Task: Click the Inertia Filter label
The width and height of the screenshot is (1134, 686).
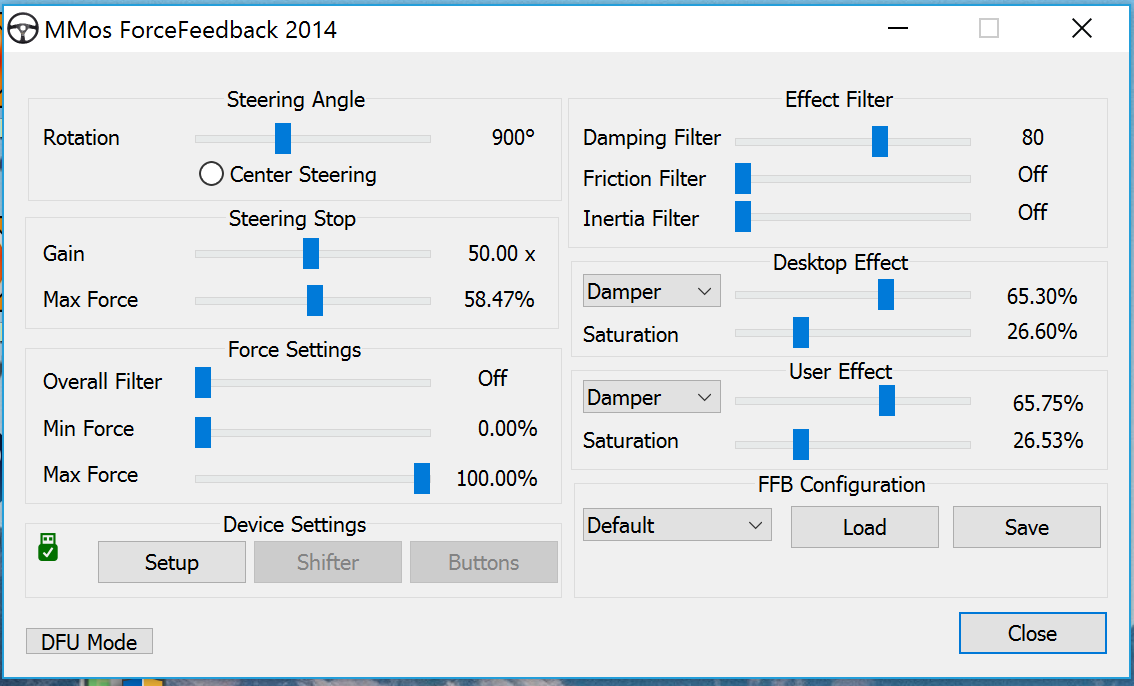Action: (x=641, y=218)
